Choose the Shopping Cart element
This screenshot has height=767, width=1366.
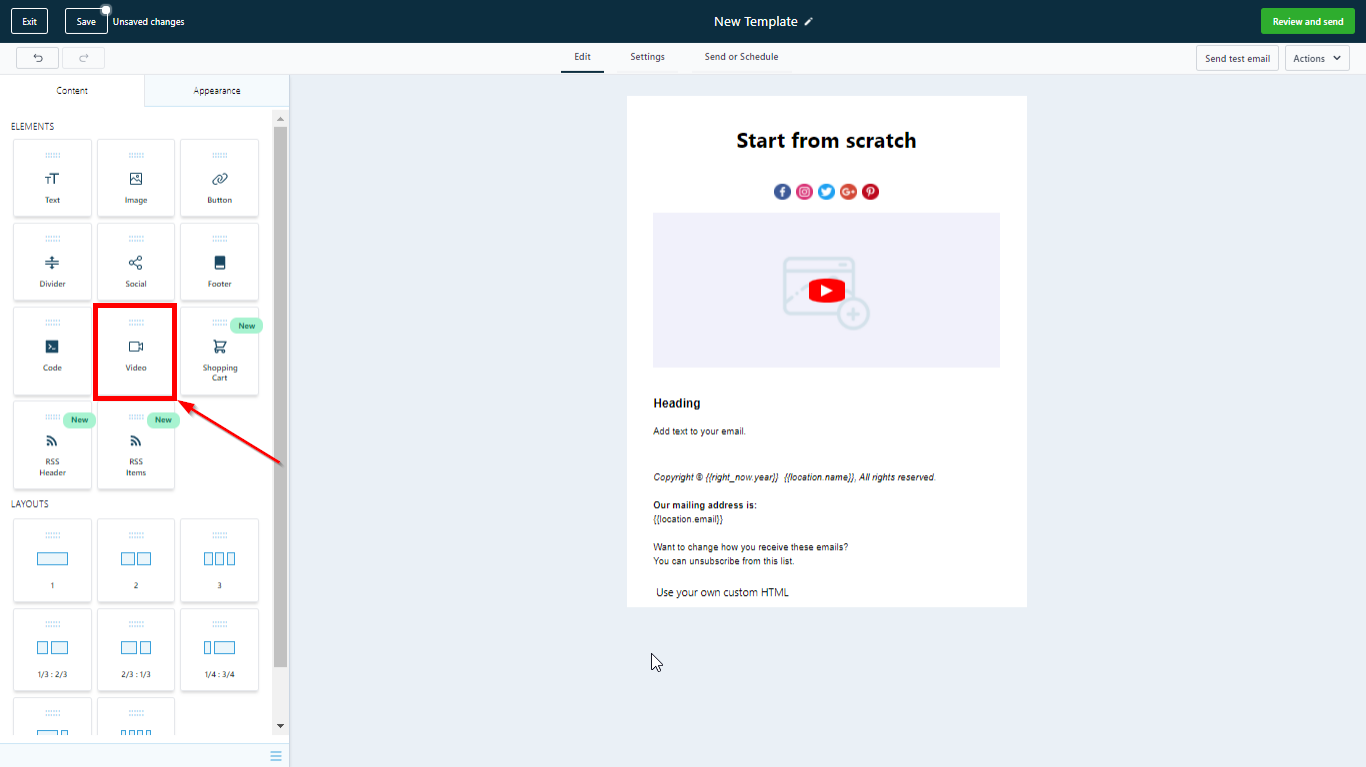tap(219, 352)
